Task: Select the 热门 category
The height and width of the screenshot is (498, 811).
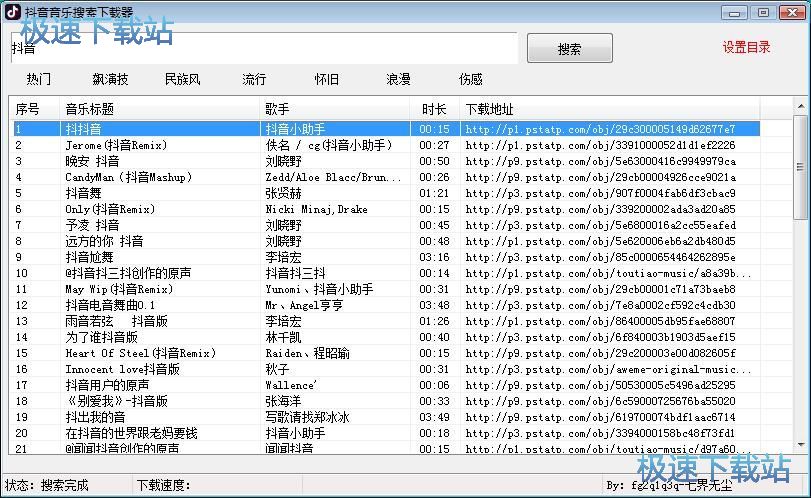Action: 39,79
